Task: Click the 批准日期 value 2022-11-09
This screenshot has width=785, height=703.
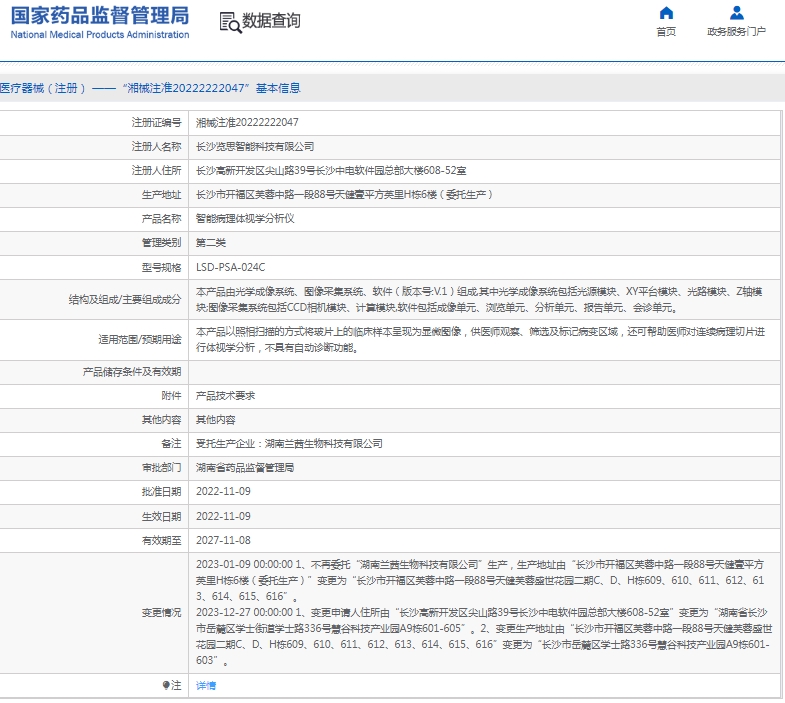Action: click(223, 492)
